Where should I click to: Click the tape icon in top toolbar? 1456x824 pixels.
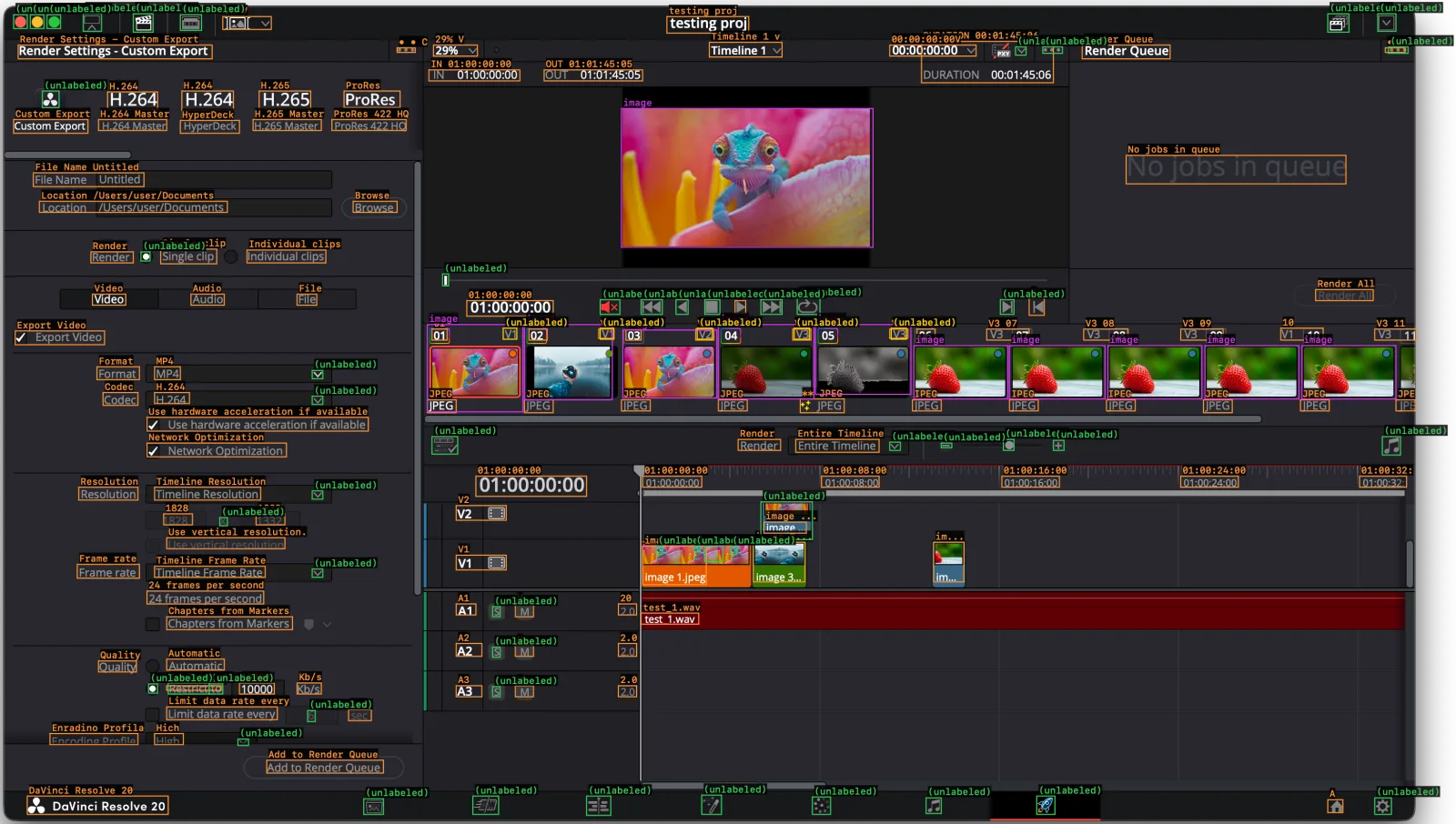pos(191,23)
